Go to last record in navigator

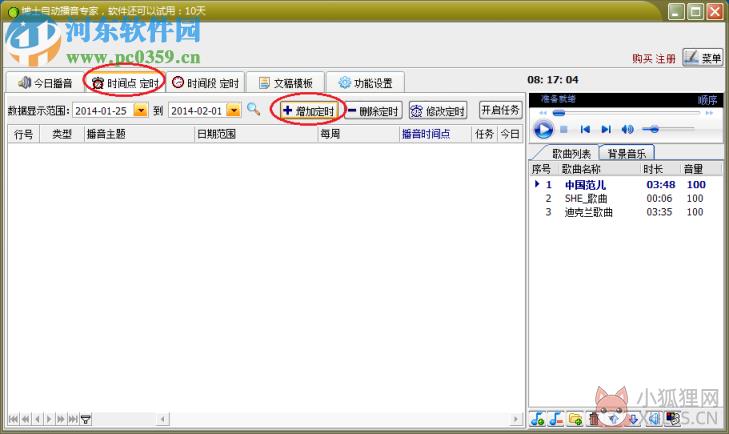tap(73, 419)
